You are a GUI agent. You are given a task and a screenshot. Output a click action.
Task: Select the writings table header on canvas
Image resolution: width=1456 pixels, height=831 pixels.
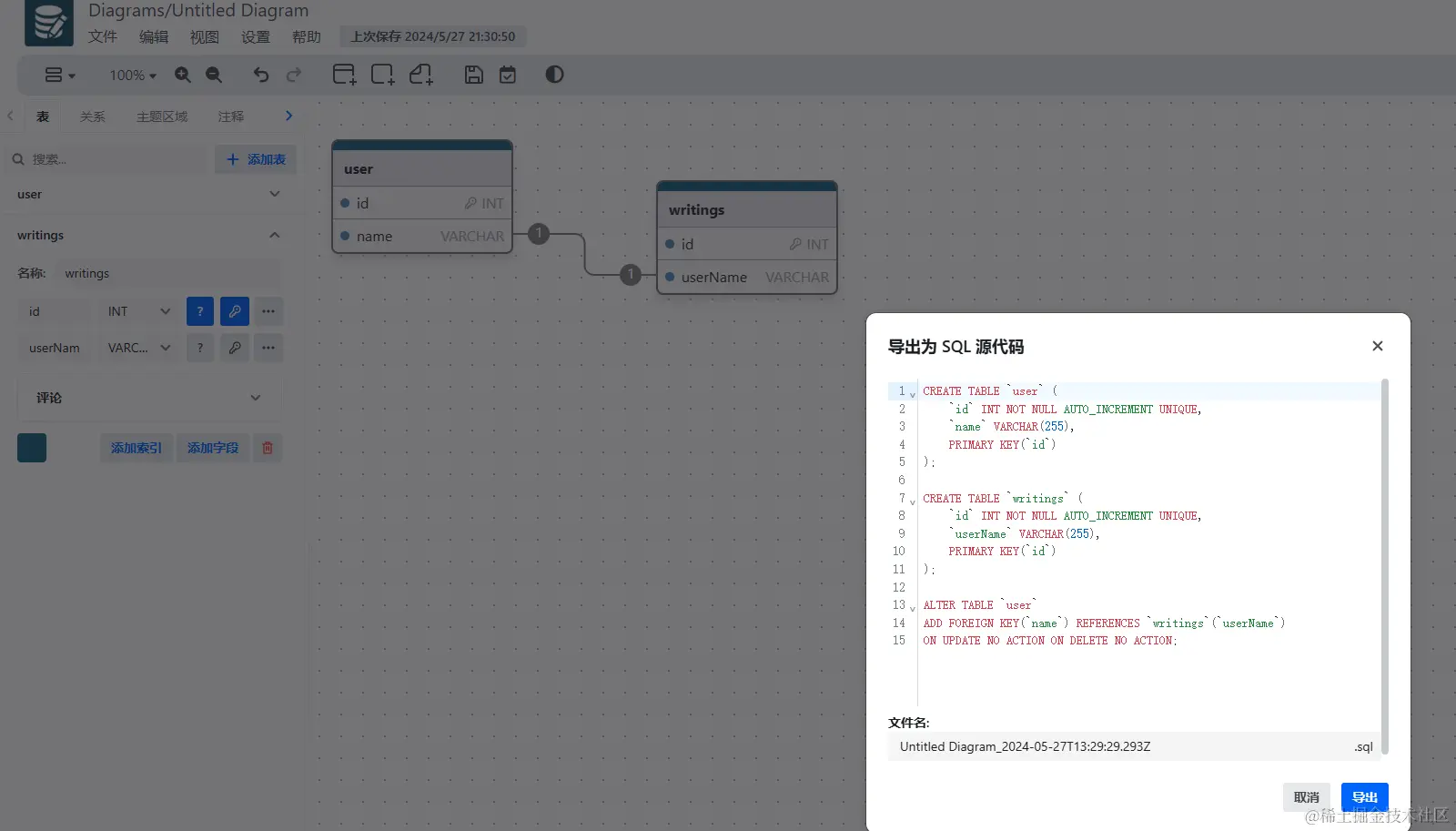click(747, 209)
